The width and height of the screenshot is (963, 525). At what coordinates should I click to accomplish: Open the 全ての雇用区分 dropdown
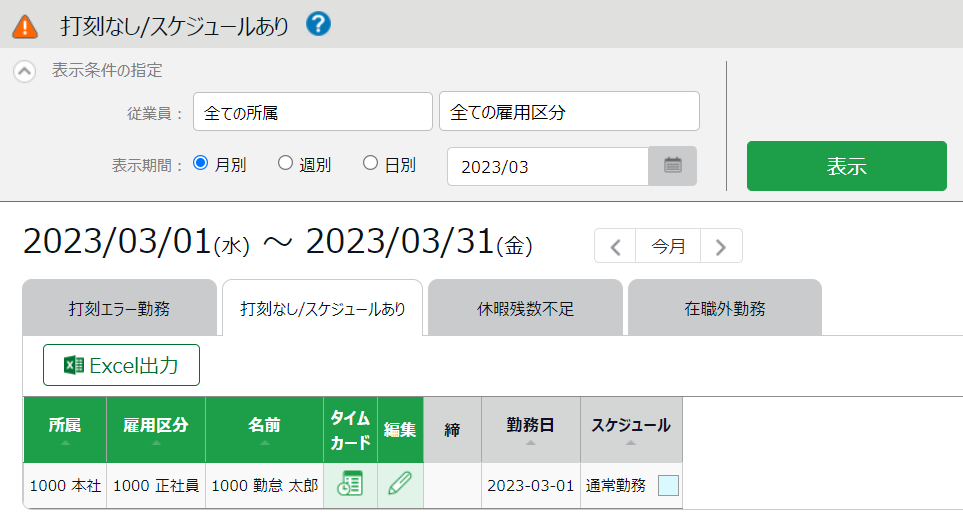click(569, 112)
